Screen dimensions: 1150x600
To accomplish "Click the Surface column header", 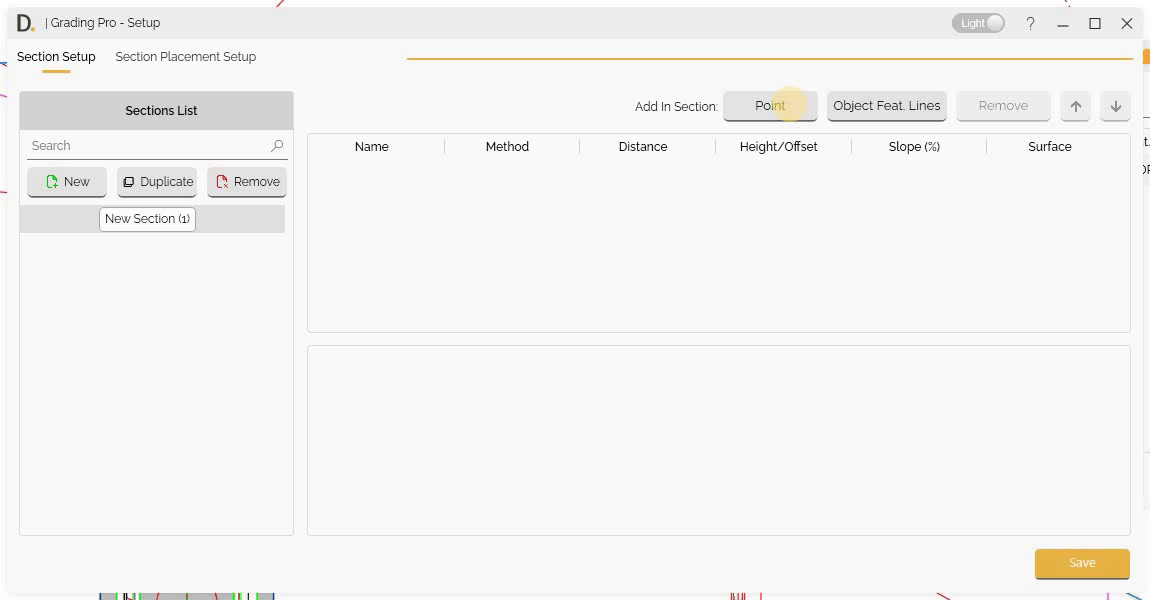I will pyautogui.click(x=1049, y=147).
